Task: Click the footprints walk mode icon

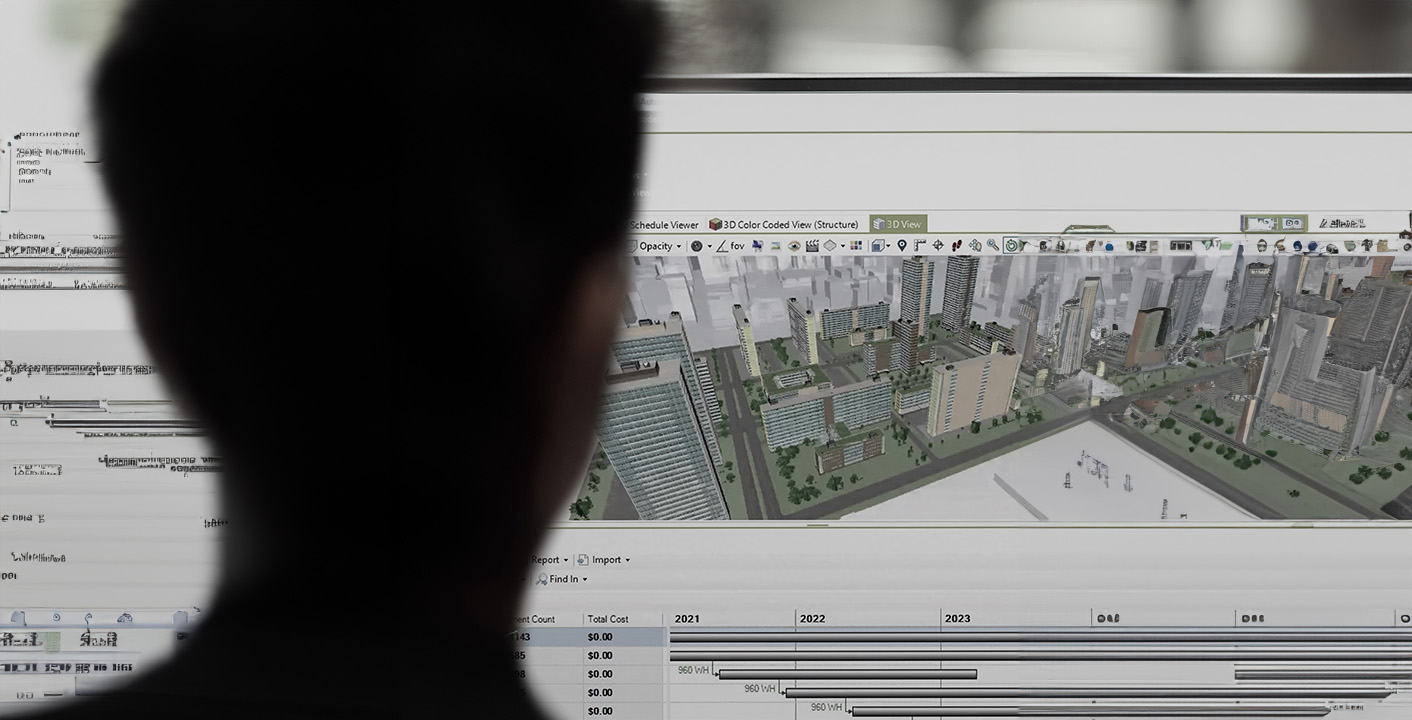Action: point(956,246)
